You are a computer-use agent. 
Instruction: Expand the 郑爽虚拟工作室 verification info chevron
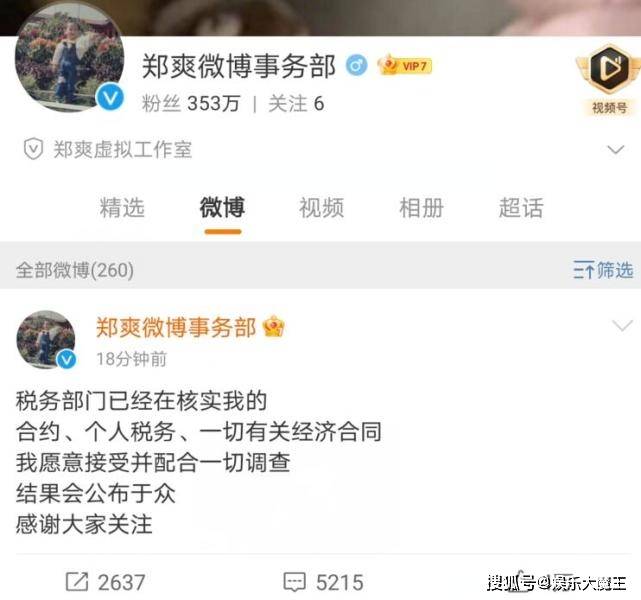pyautogui.click(x=616, y=149)
